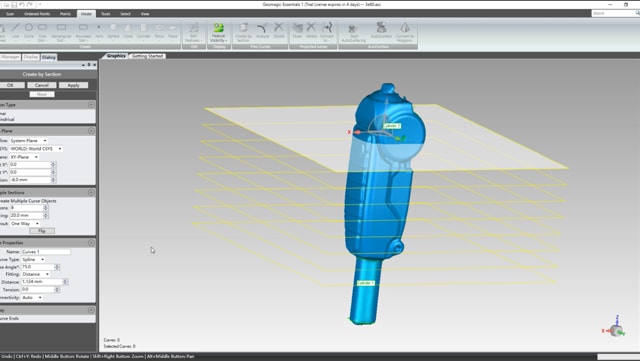640x361 pixels.
Task: Click the Sphere feature icon
Action: tap(113, 31)
